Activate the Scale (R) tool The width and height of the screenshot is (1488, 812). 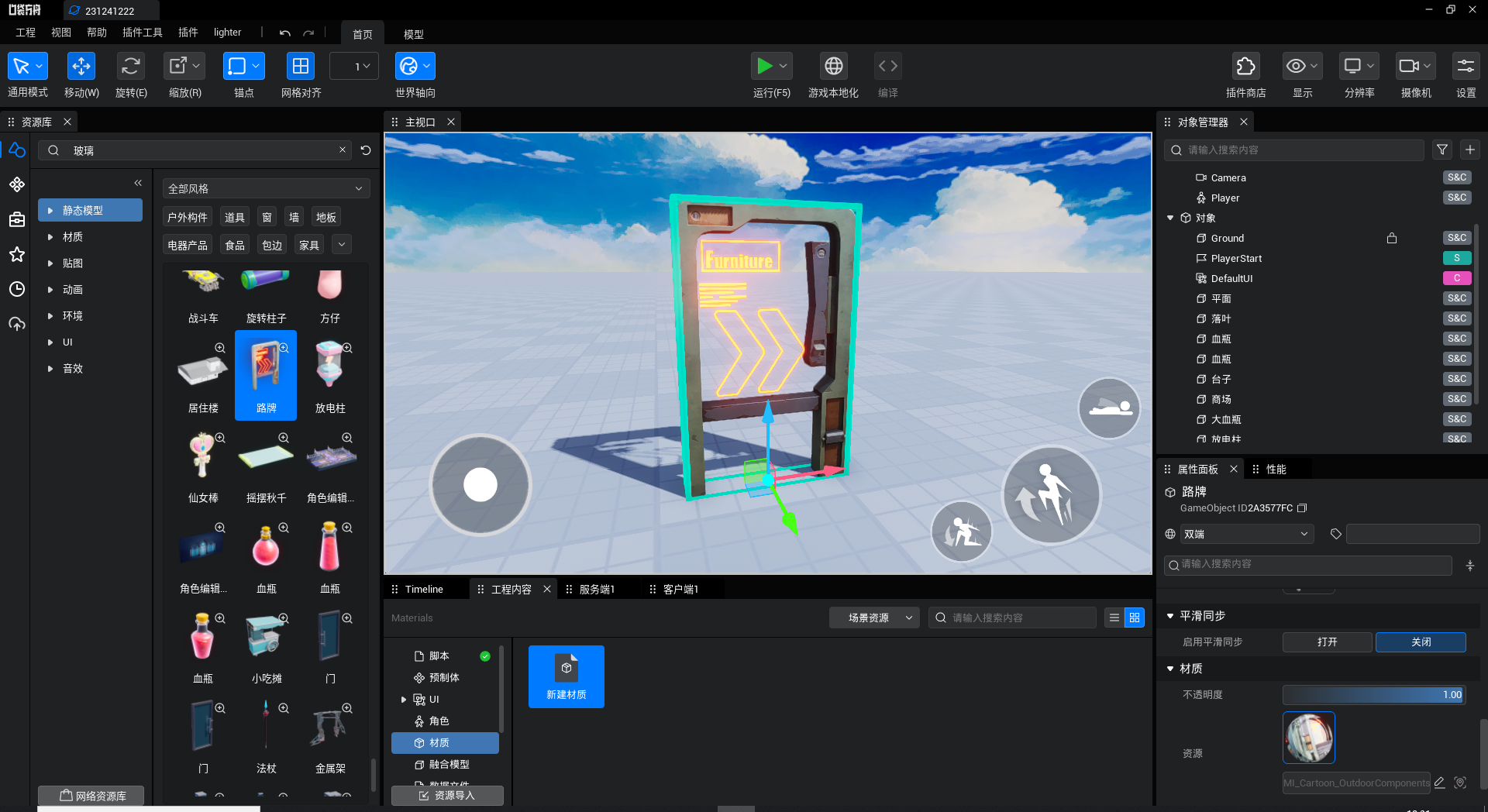coord(178,67)
